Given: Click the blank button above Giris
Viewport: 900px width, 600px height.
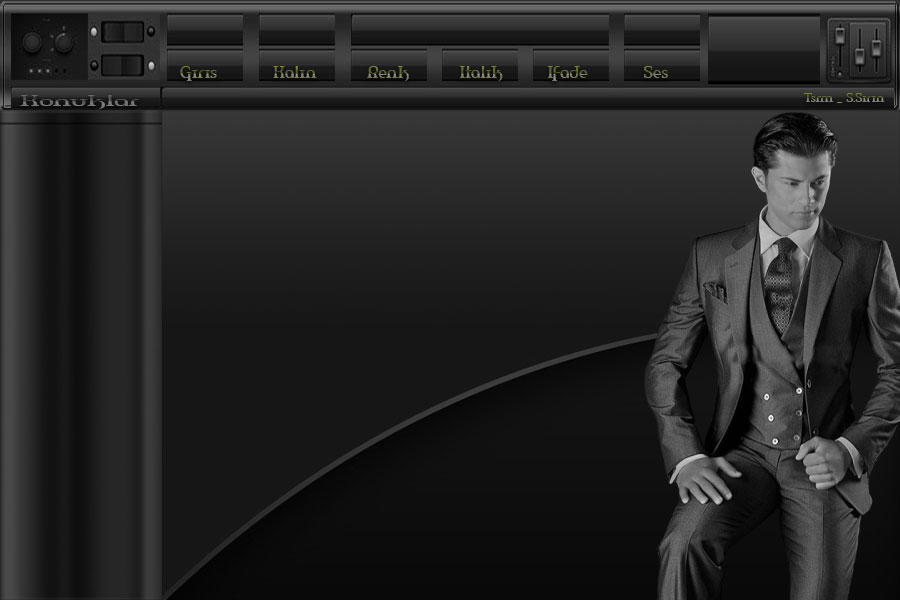Looking at the screenshot, I should [x=204, y=30].
